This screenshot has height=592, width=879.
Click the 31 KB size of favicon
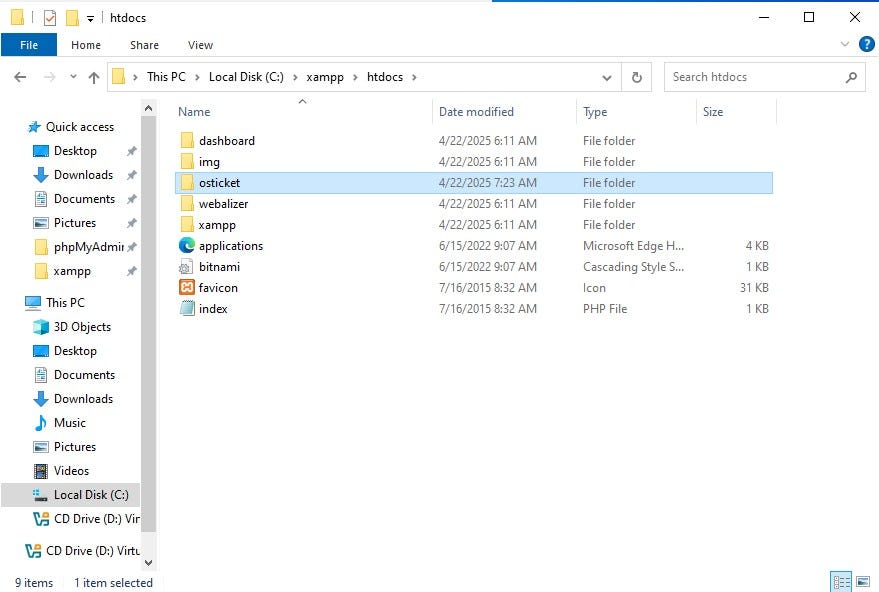point(754,288)
